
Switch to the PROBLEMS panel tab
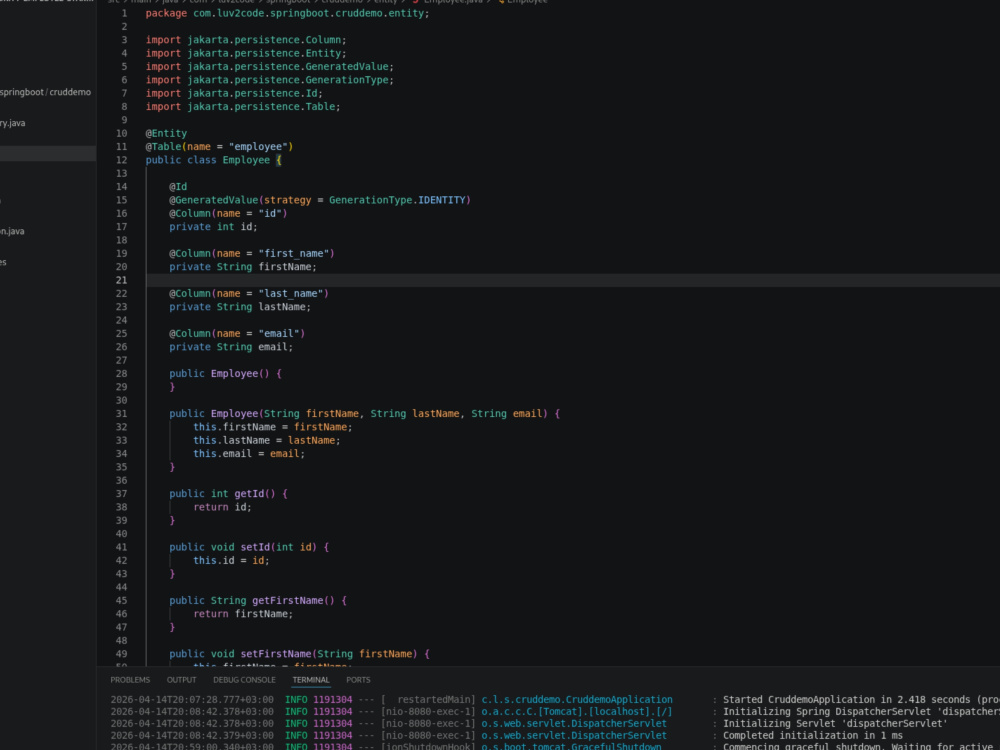130,680
